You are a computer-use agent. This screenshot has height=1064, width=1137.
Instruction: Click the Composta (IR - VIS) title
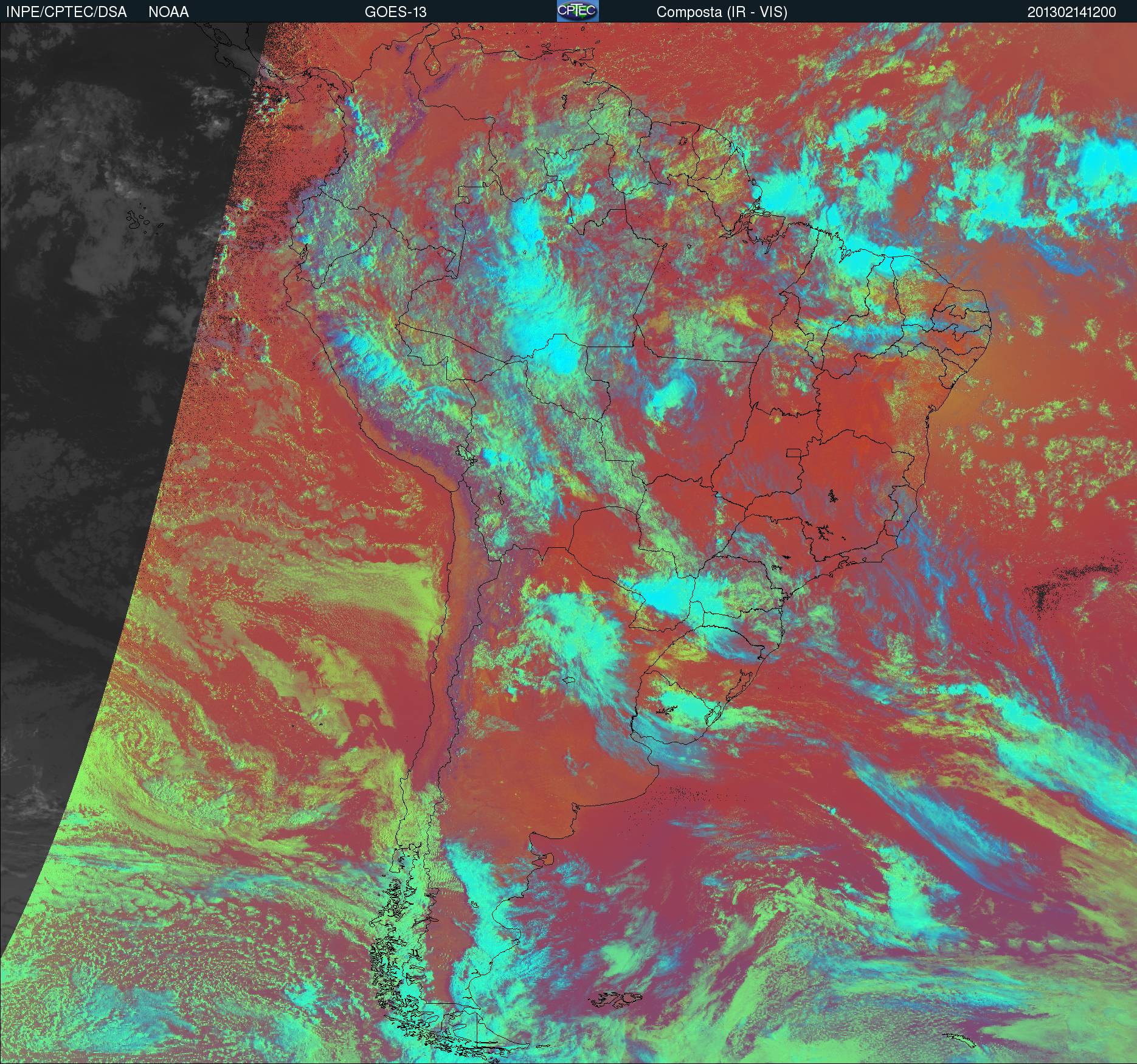tap(722, 12)
